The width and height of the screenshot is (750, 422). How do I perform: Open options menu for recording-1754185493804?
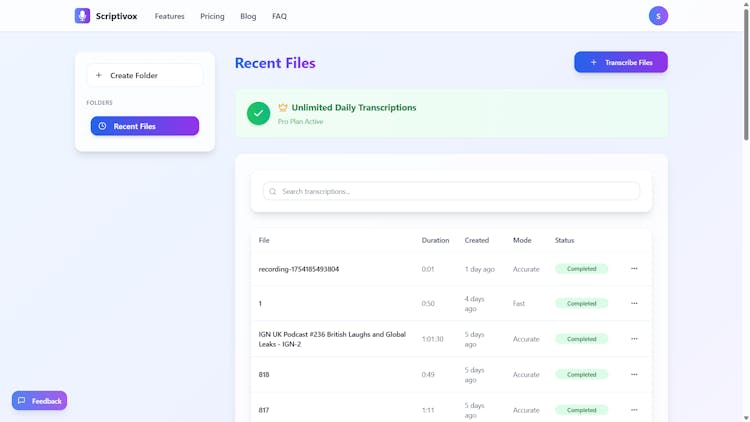coord(634,269)
